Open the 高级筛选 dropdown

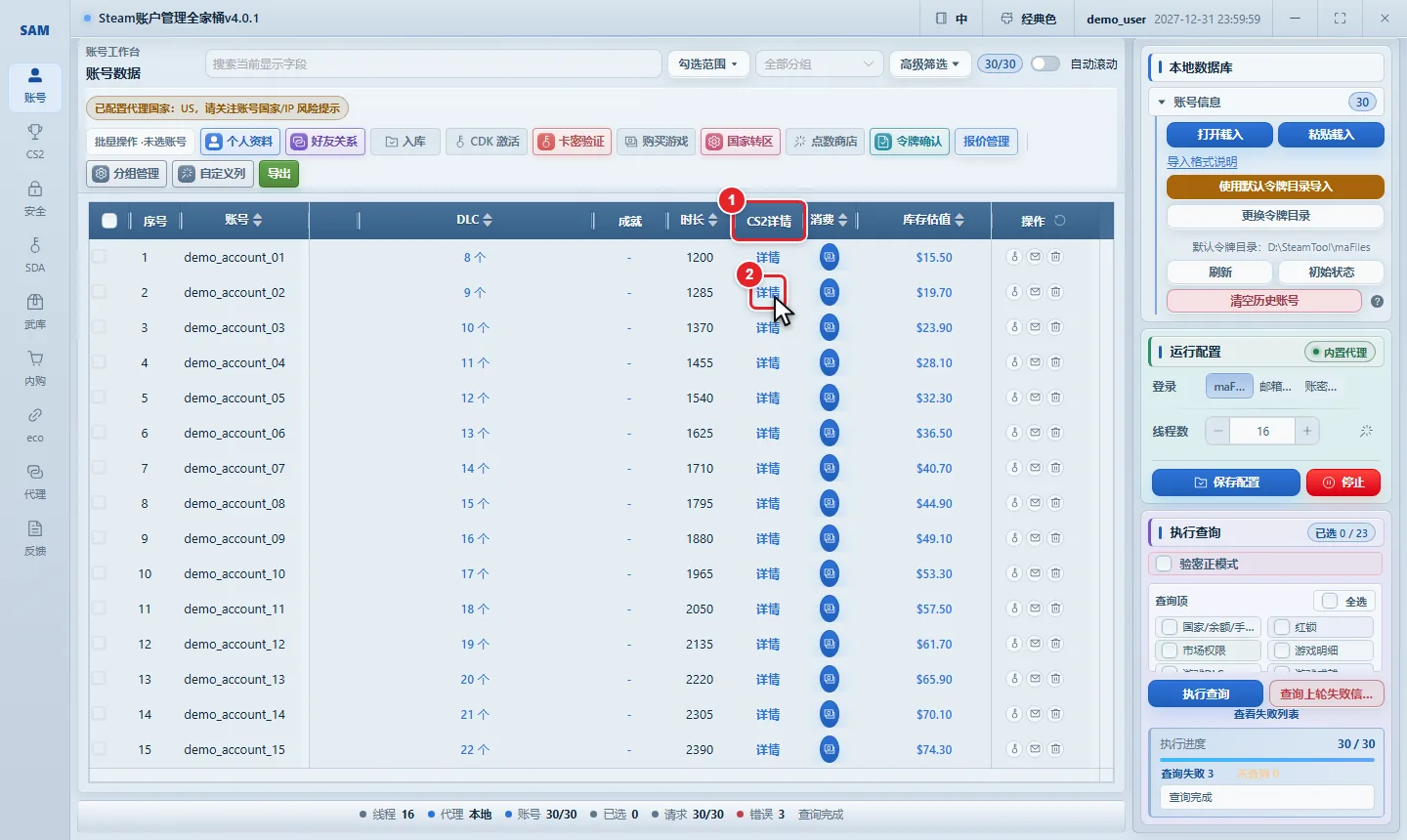click(930, 63)
